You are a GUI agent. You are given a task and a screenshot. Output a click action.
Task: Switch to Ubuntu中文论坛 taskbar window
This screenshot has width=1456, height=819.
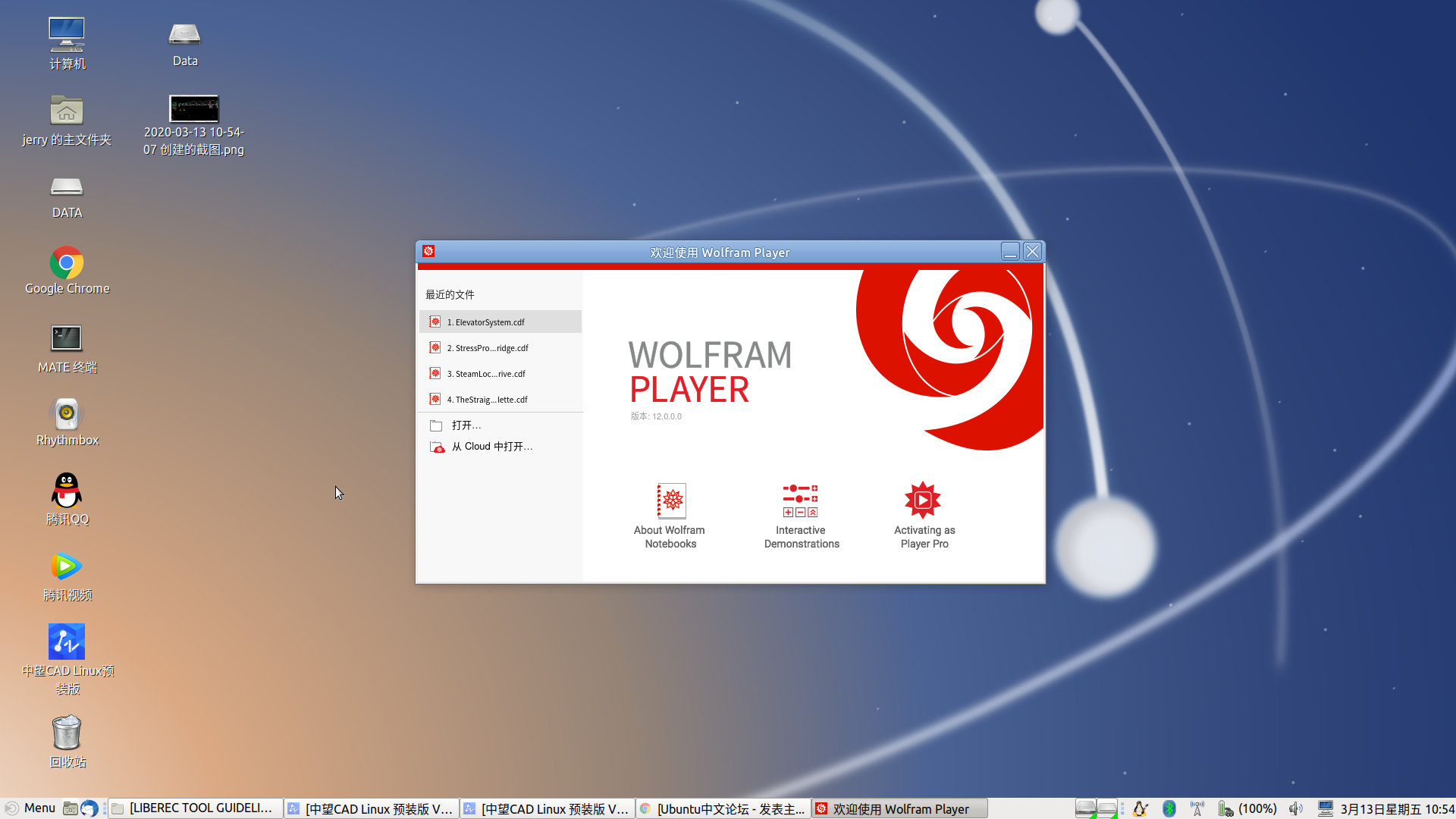pyautogui.click(x=723, y=808)
